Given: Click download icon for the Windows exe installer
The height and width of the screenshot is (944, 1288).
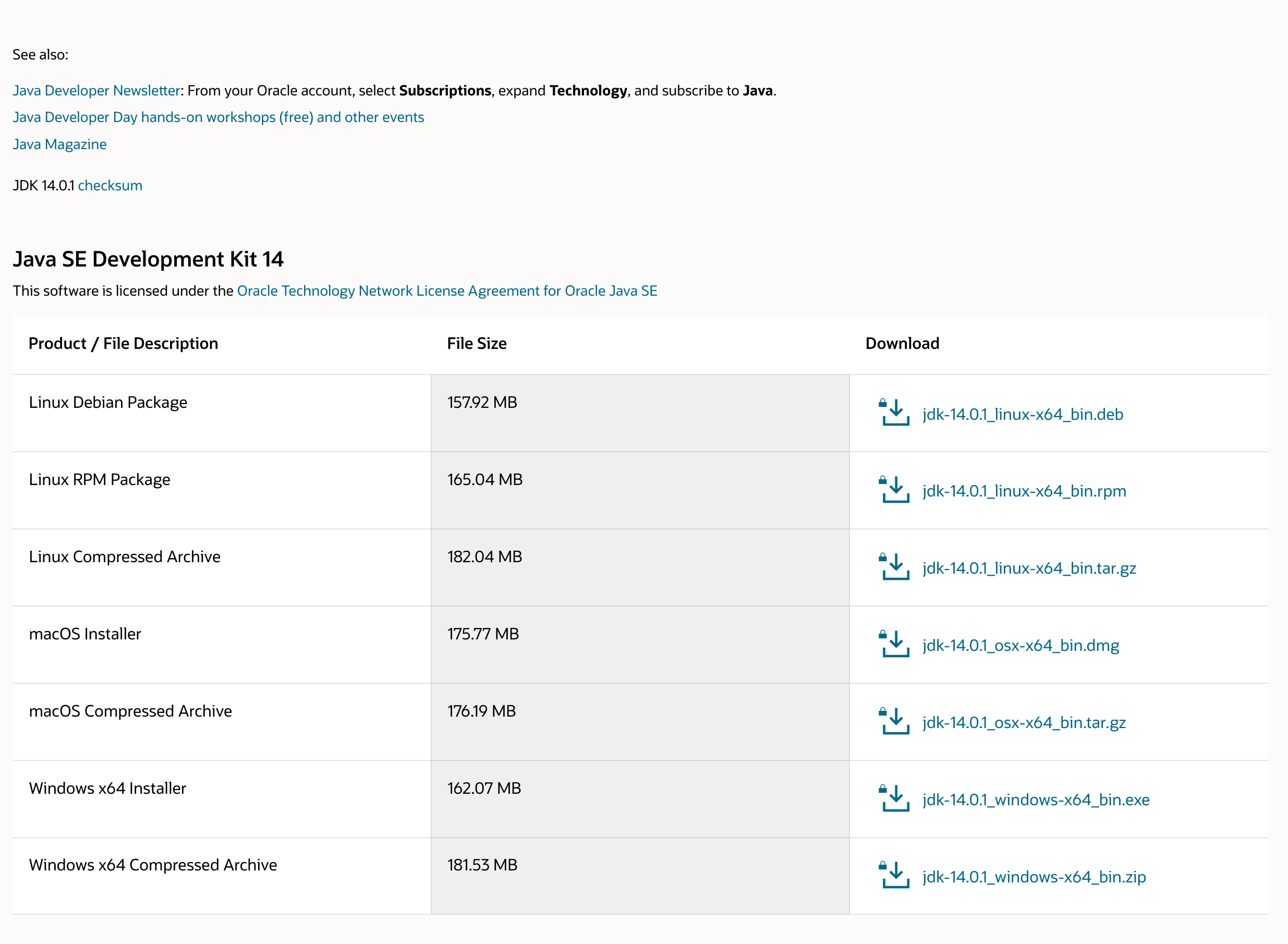Looking at the screenshot, I should [894, 798].
